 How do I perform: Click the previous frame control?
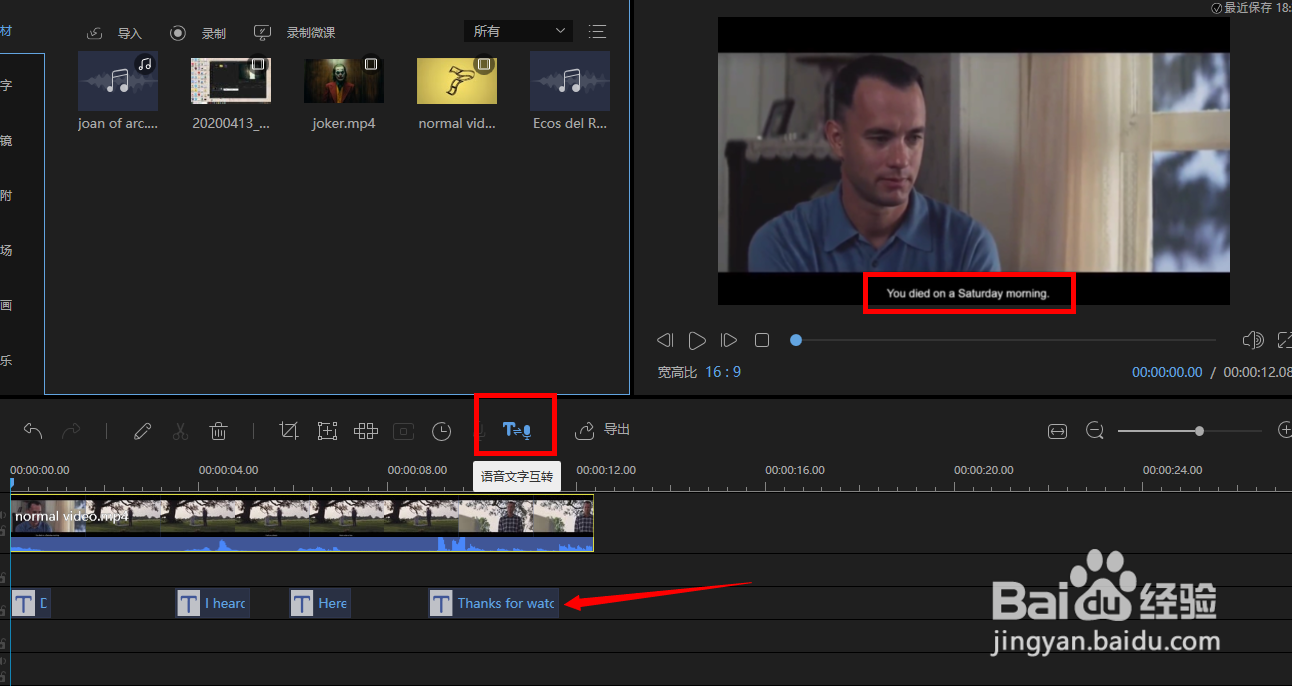pos(666,341)
